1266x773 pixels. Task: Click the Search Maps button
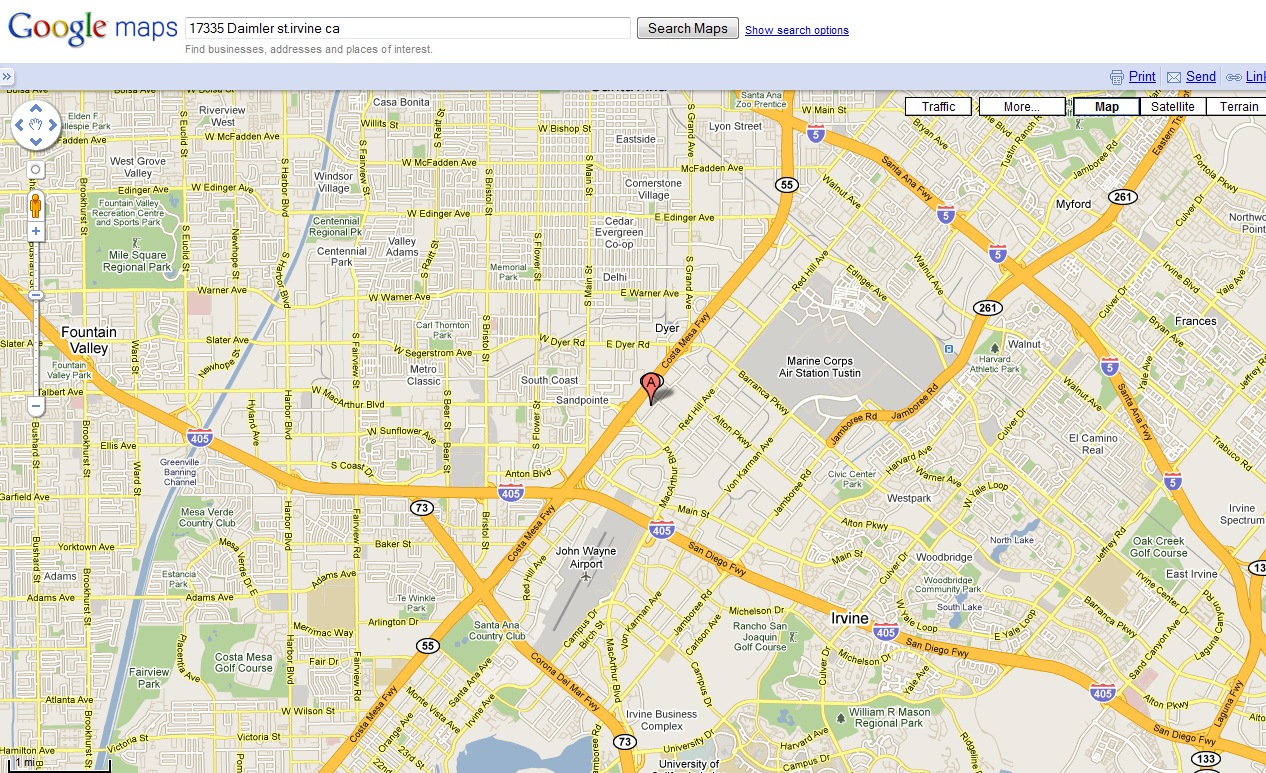point(688,28)
